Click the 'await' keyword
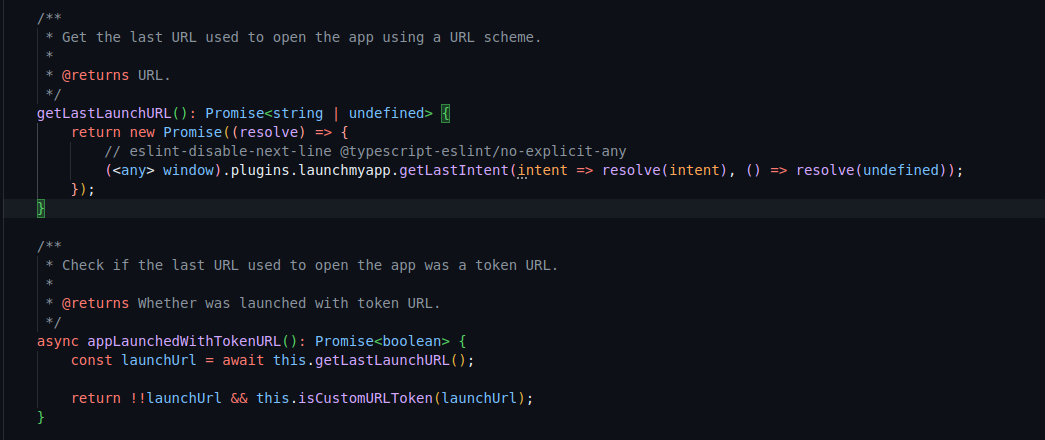The image size is (1045, 440). click(243, 360)
